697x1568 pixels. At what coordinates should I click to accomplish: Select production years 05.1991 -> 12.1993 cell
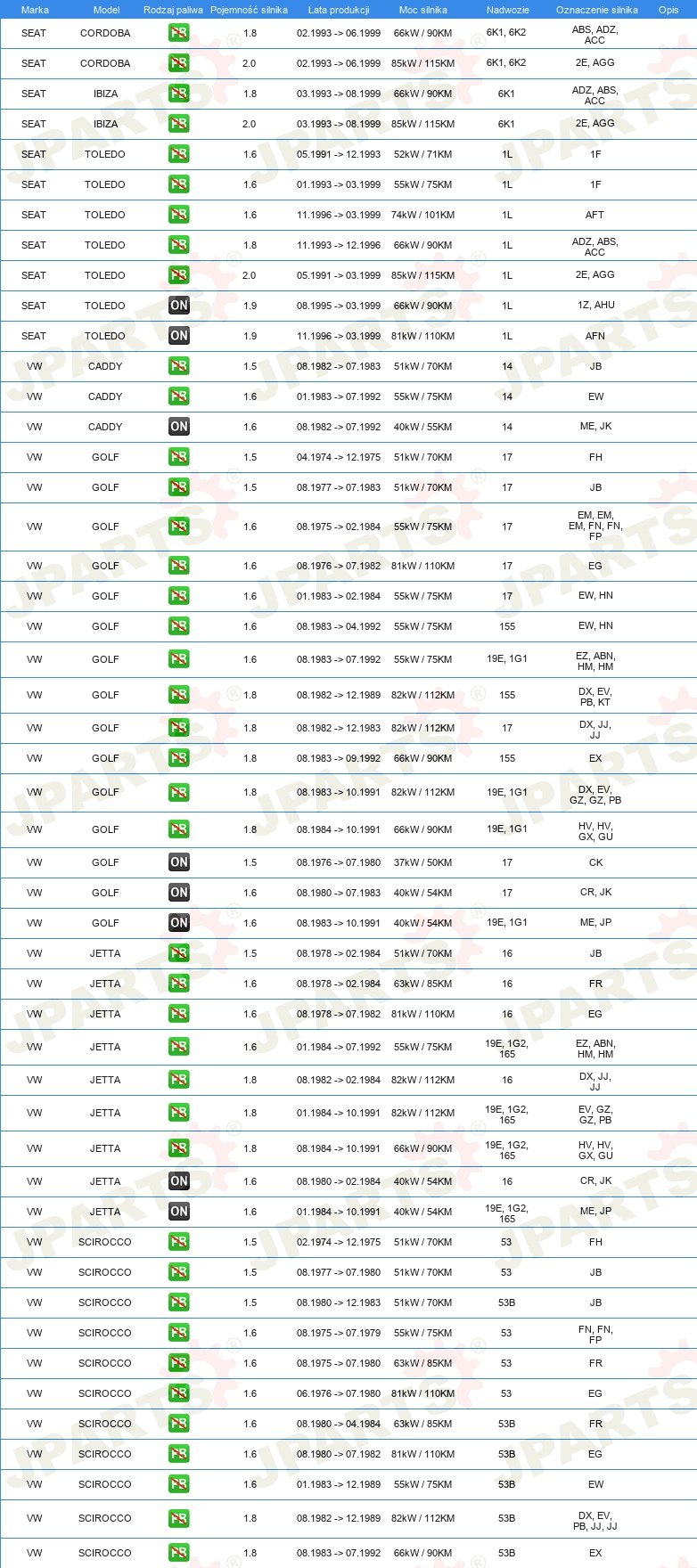pyautogui.click(x=339, y=154)
